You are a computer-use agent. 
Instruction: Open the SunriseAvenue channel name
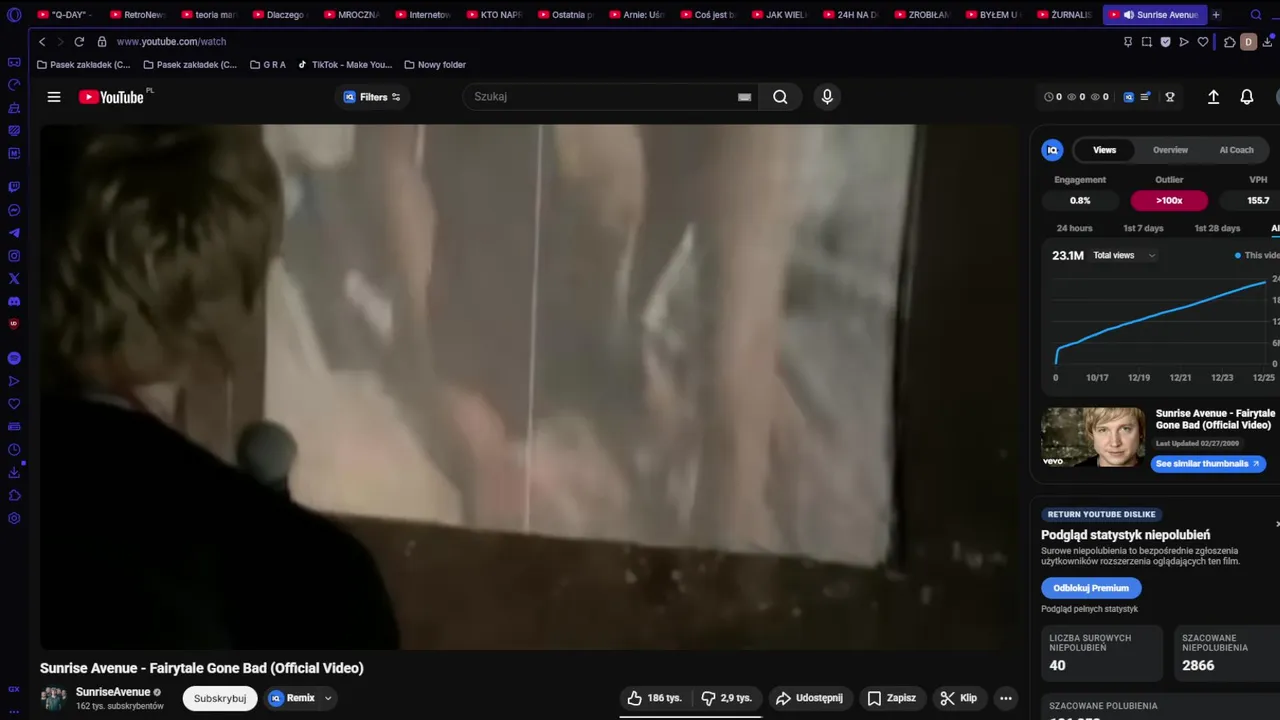tap(113, 692)
